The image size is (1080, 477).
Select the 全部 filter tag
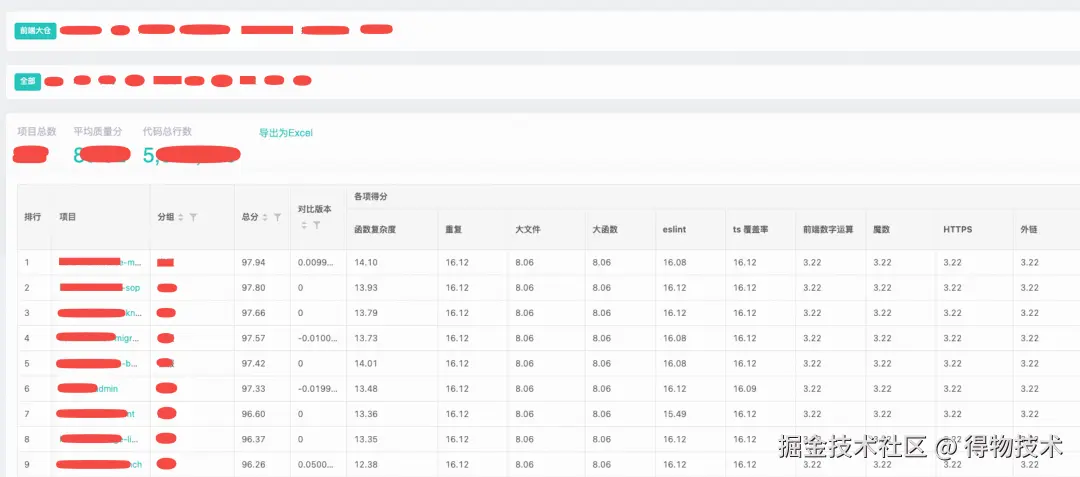point(28,81)
